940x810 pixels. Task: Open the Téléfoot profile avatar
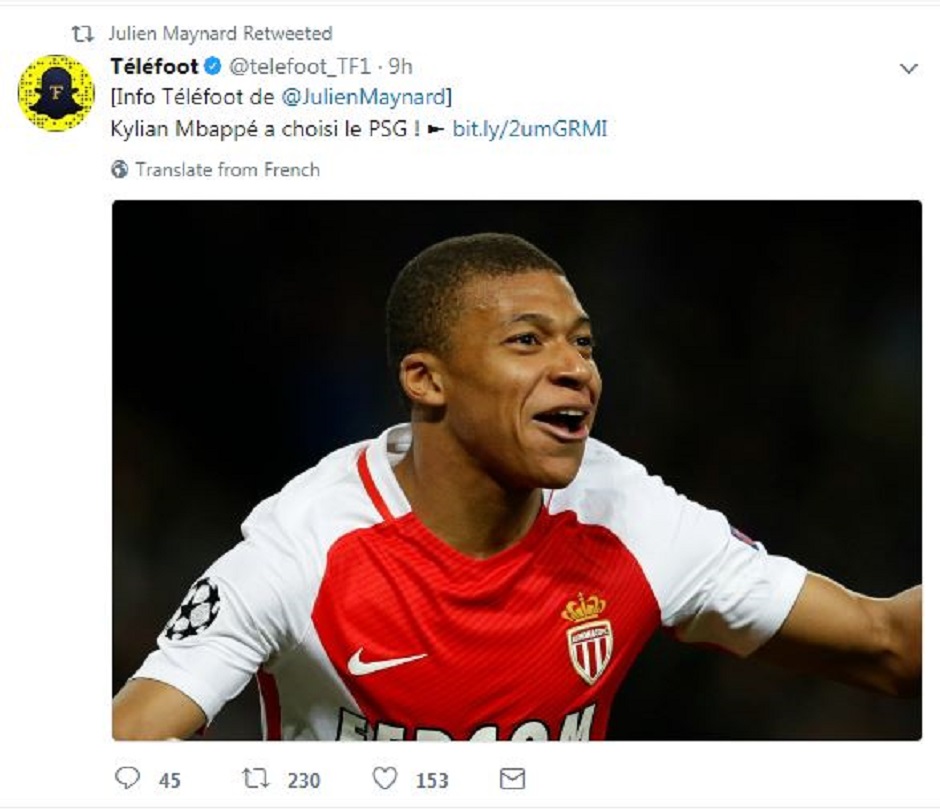coord(56,93)
